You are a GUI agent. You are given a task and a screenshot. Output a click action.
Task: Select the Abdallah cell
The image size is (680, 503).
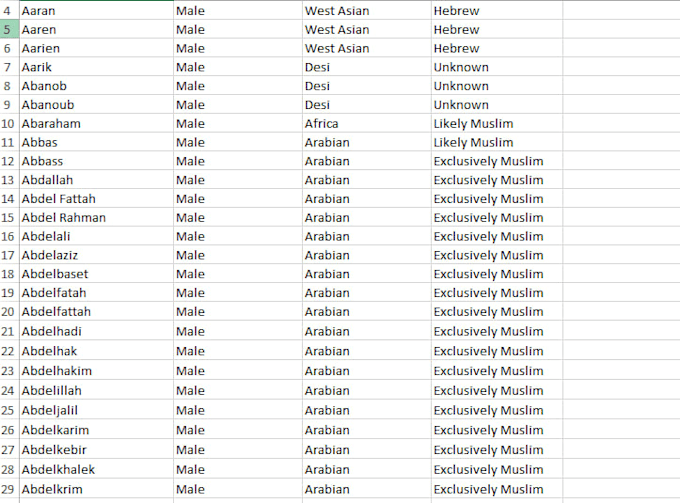(96, 180)
